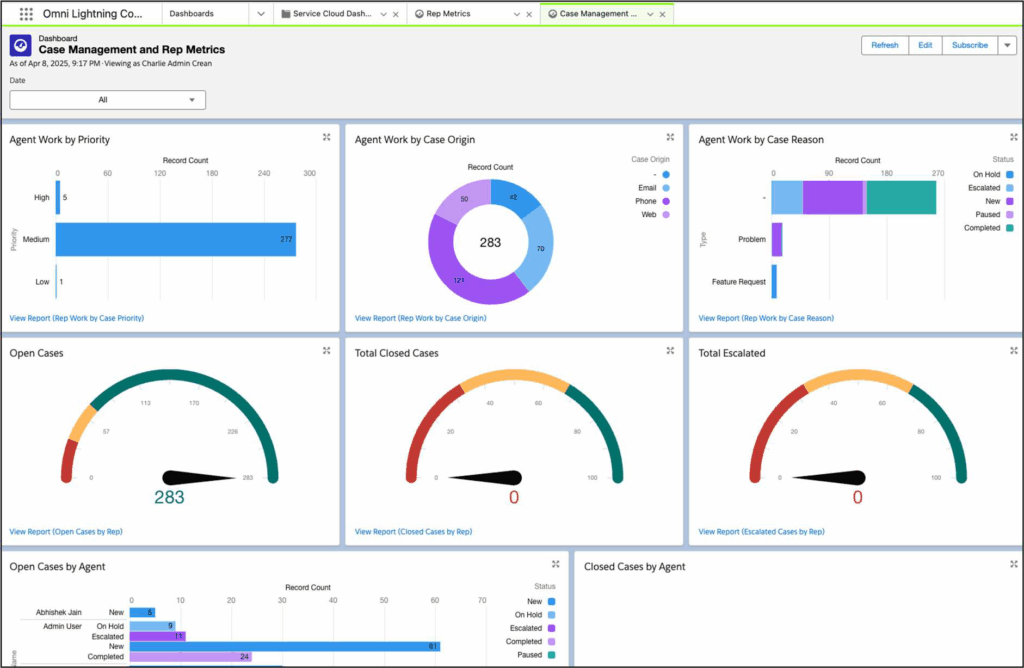Close the Service Cloud Dashboard tab
Image resolution: width=1024 pixels, height=668 pixels.
click(396, 15)
